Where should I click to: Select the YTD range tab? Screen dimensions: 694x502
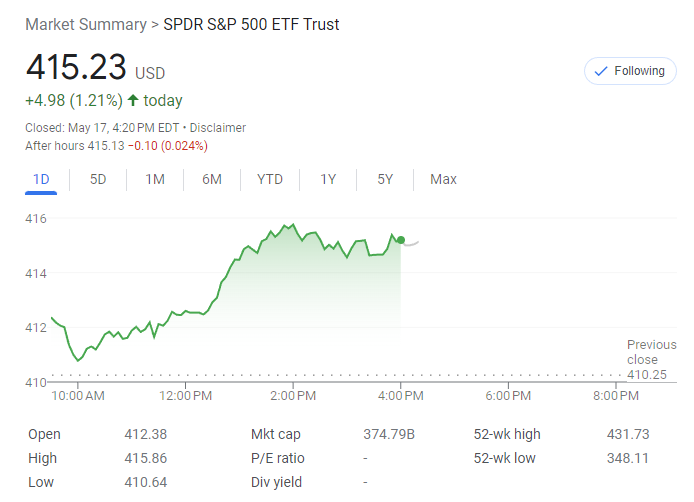click(270, 179)
